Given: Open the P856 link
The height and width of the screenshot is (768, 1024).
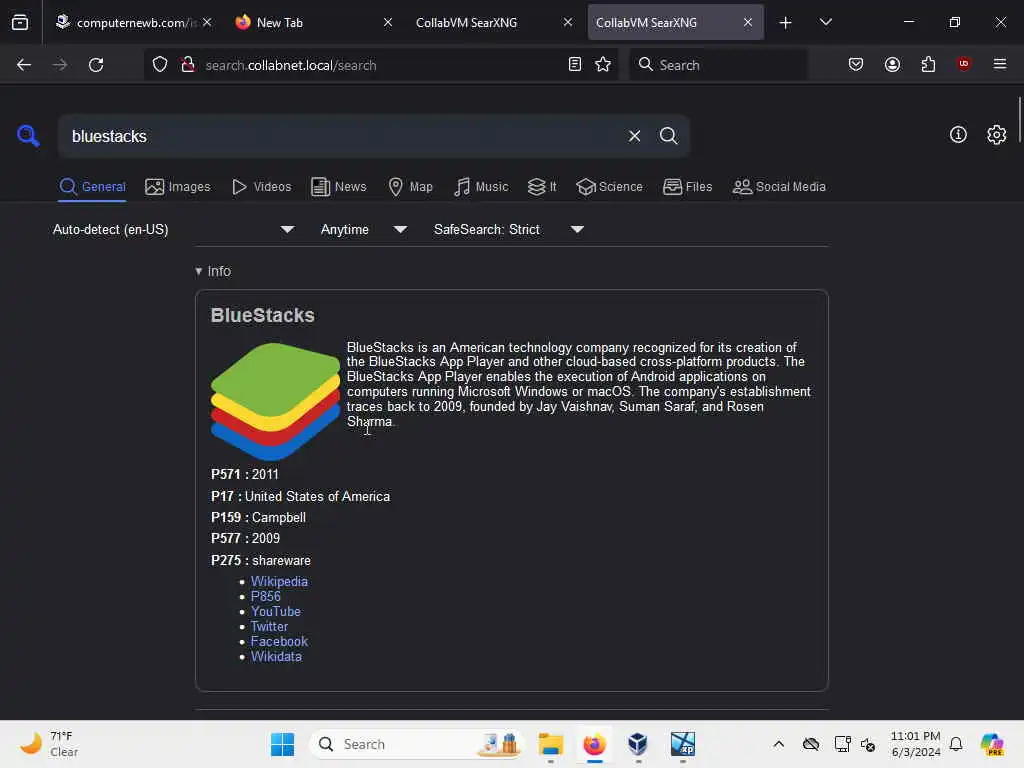Looking at the screenshot, I should 265,596.
